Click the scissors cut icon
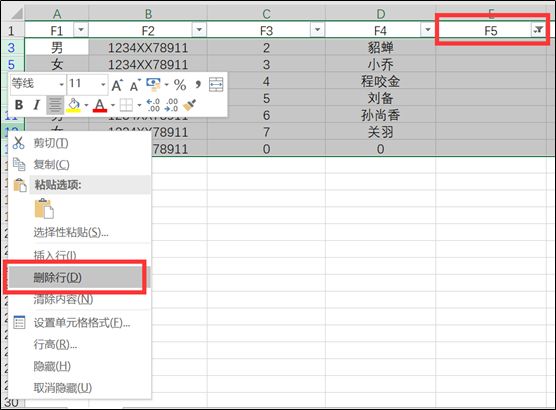The height and width of the screenshot is (410, 556). point(18,143)
